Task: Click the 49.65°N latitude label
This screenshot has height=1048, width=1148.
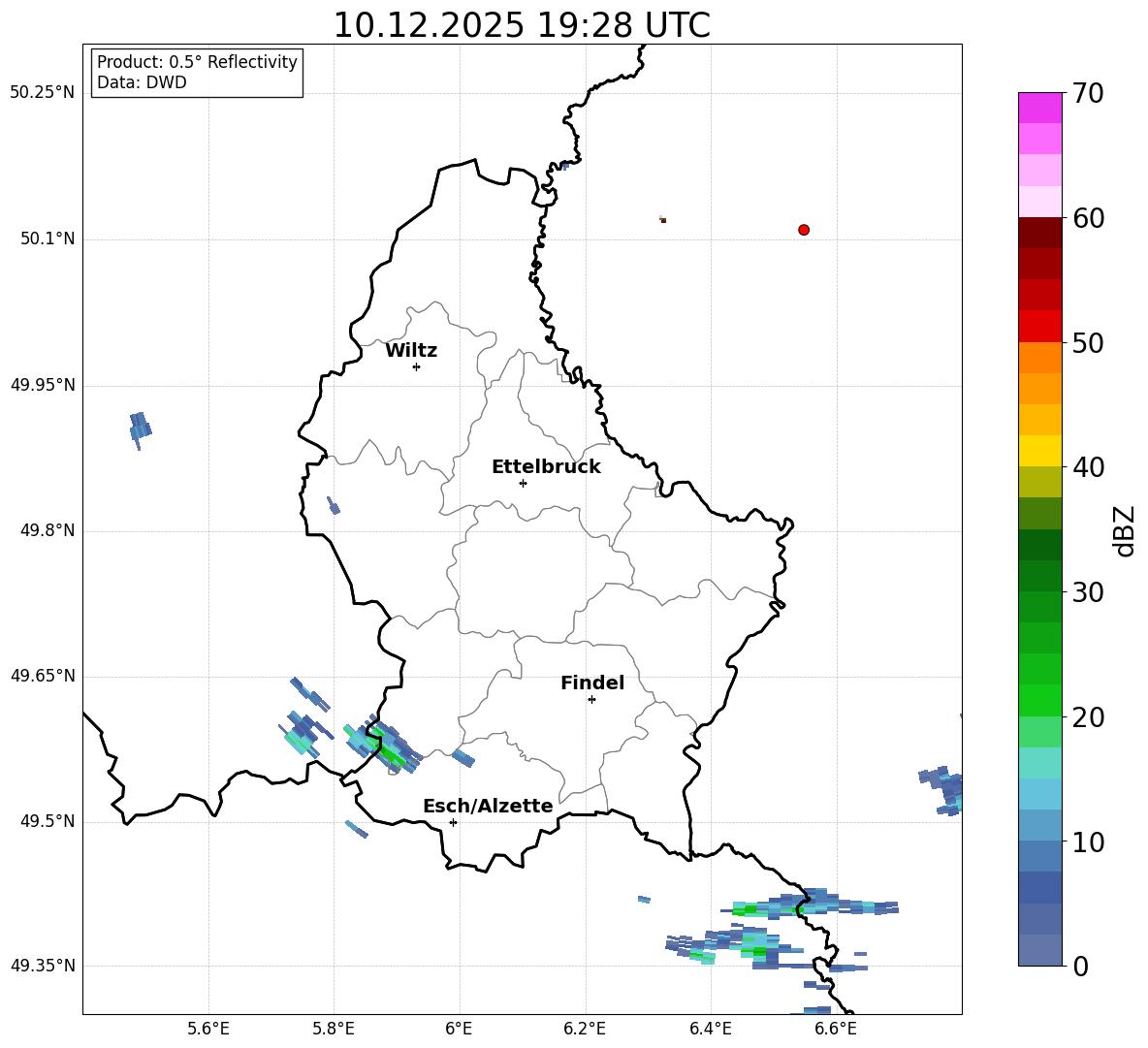Action: click(43, 676)
